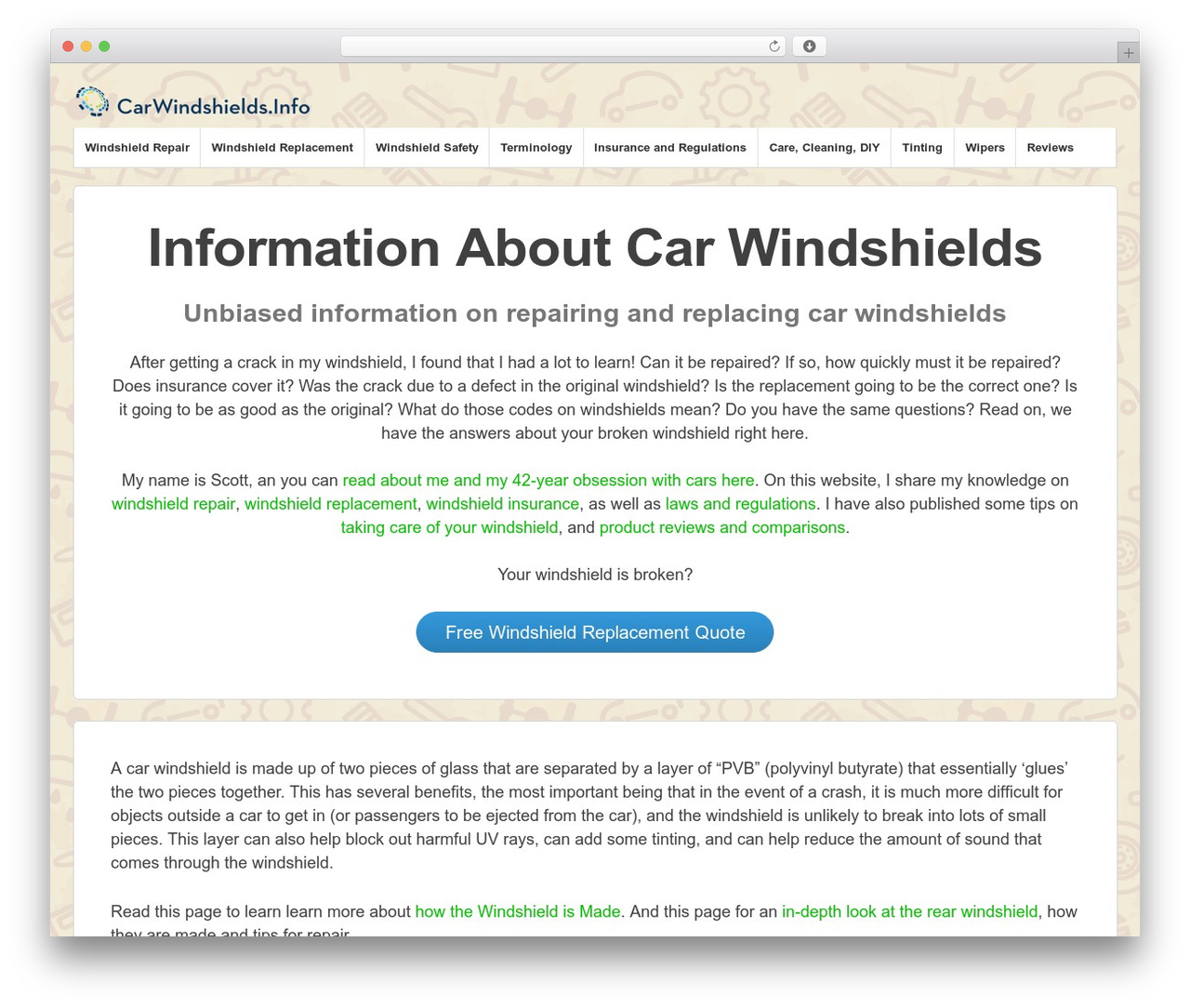Click the browser address bar field
The height and width of the screenshot is (1008, 1190).
563,46
